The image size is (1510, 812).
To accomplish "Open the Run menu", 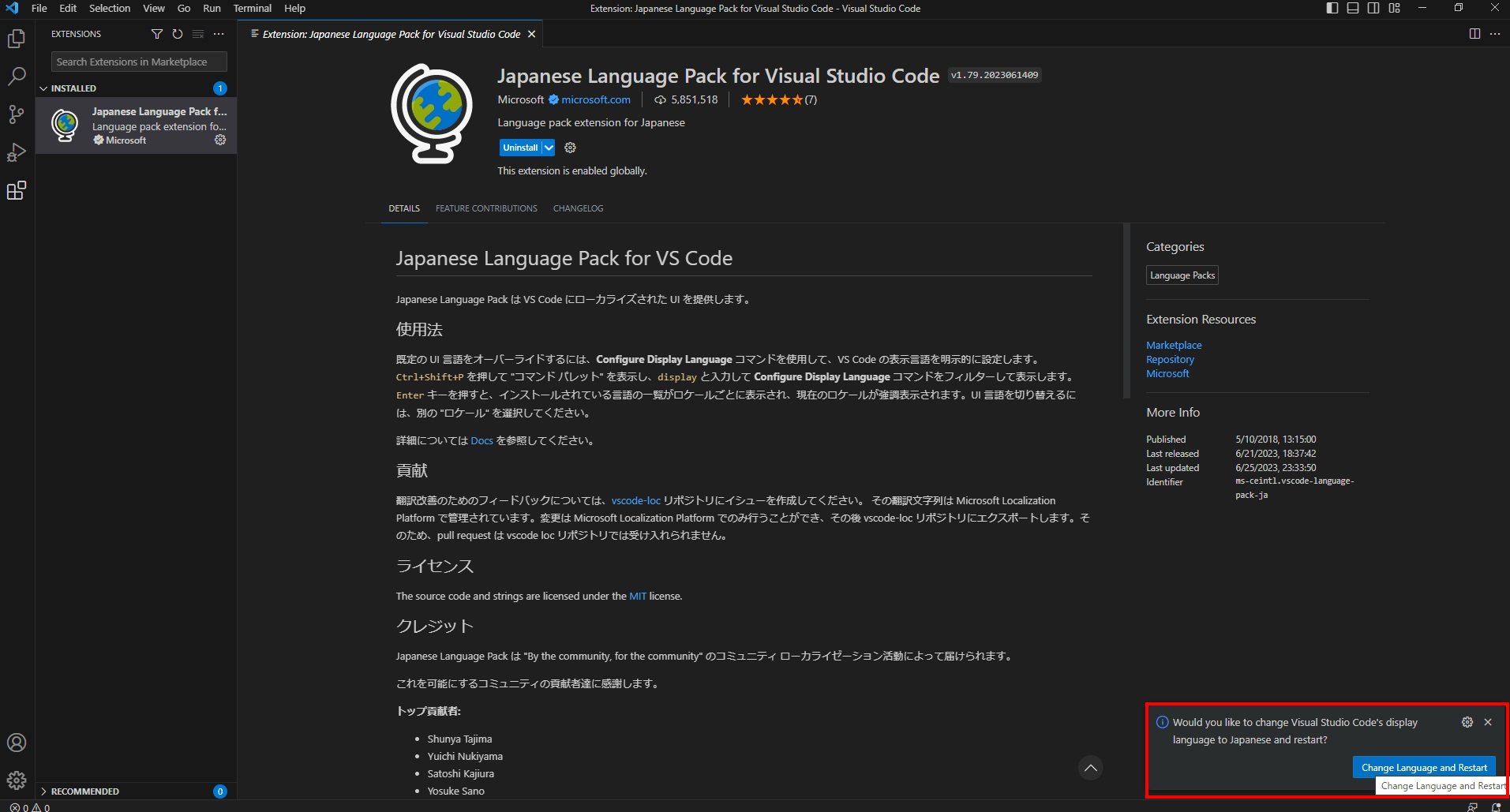I will (x=212, y=8).
